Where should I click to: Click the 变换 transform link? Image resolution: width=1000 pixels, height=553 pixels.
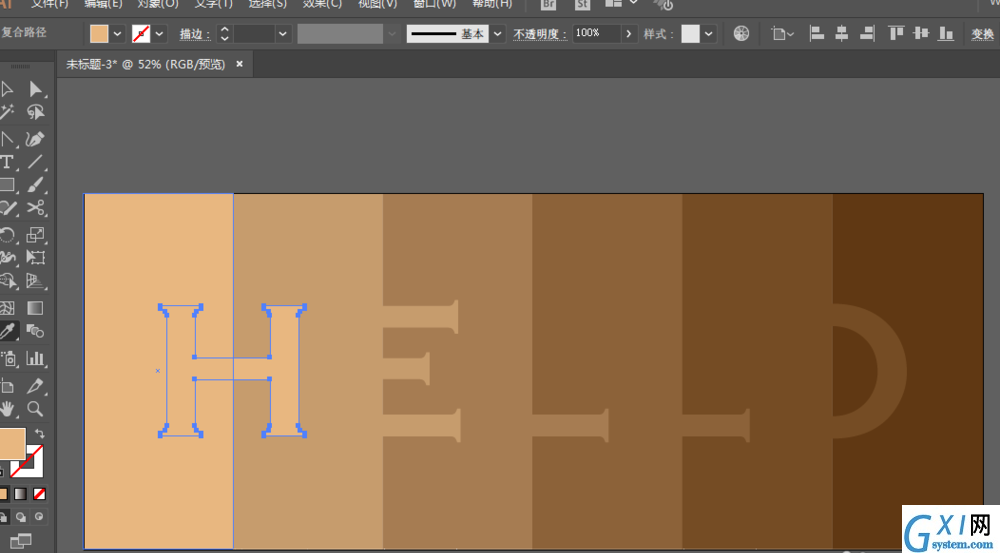pos(982,34)
